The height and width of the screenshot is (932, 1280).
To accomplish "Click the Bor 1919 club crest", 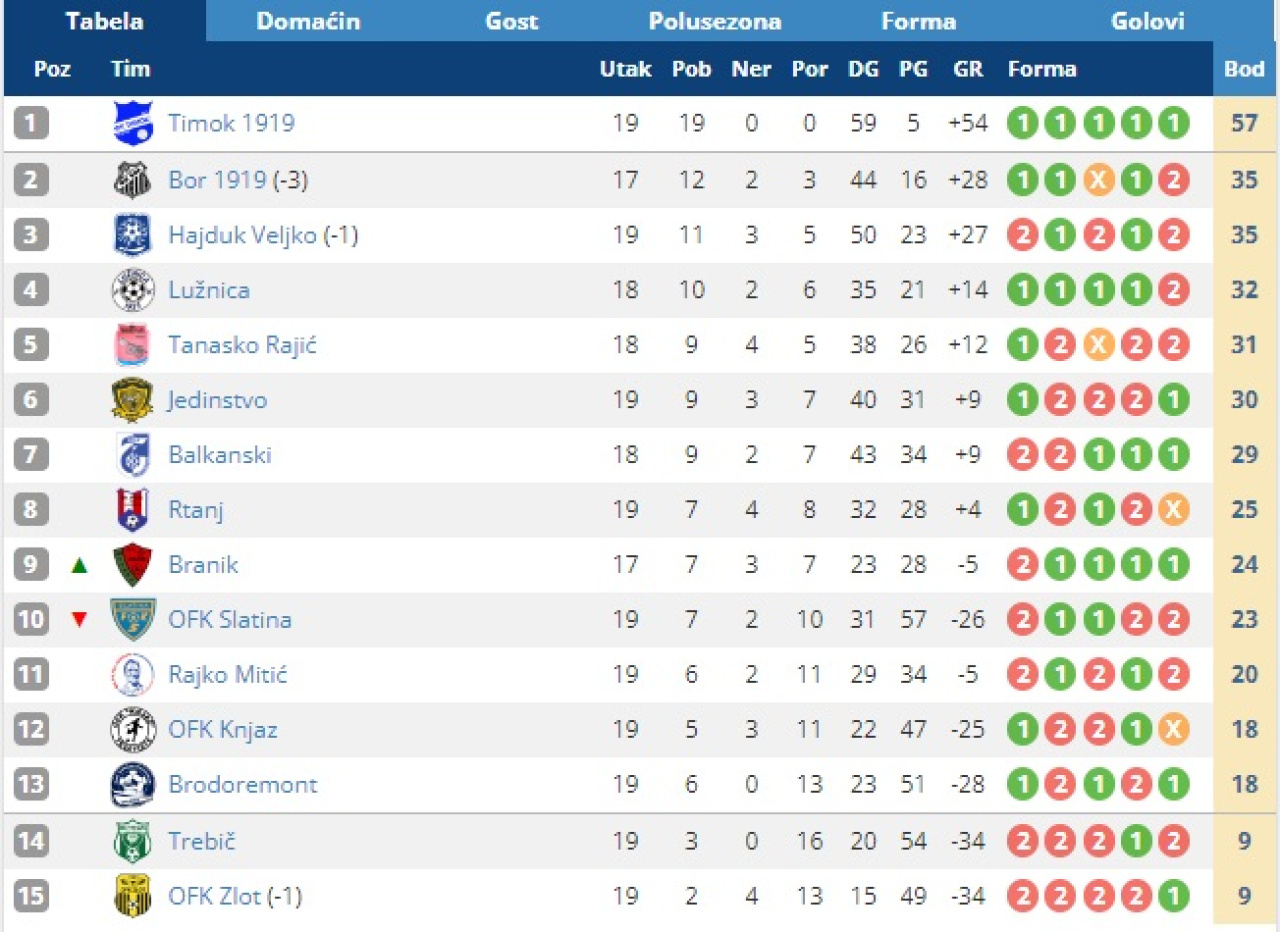I will (x=132, y=180).
